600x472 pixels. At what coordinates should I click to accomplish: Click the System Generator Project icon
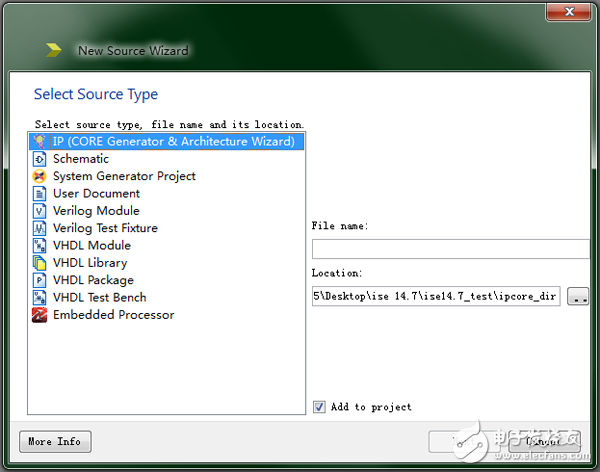pyautogui.click(x=40, y=176)
